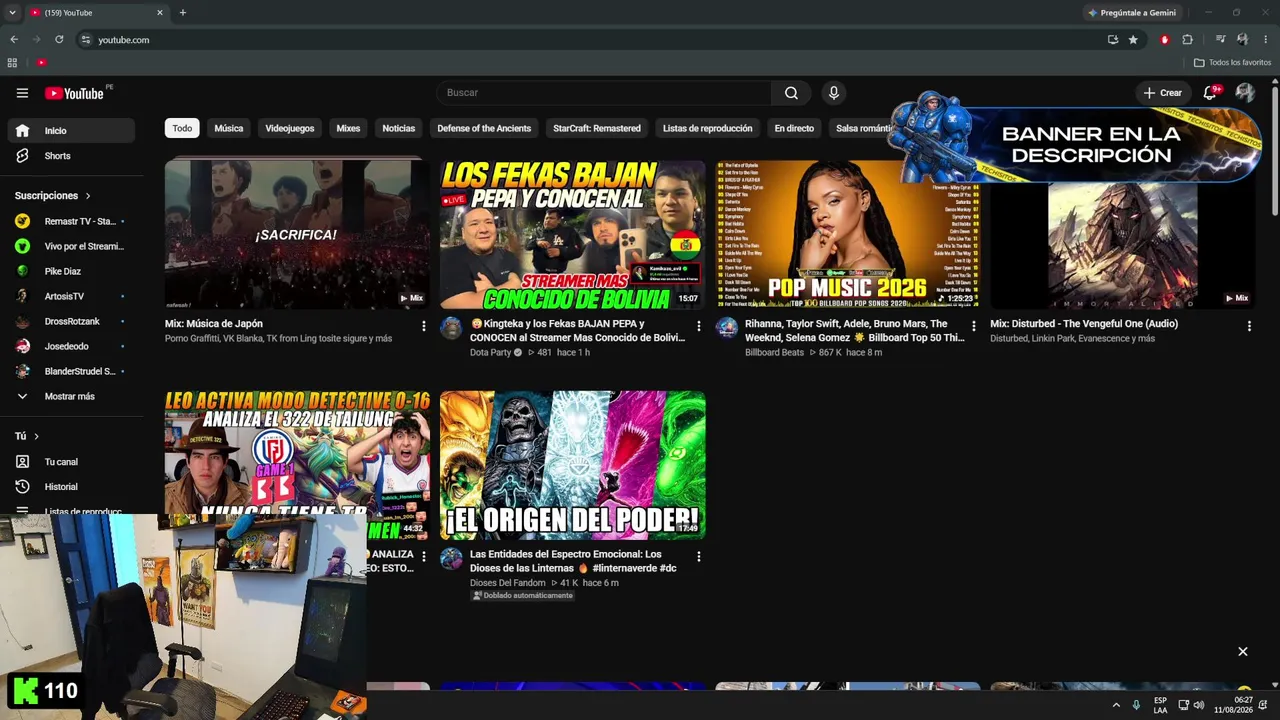Select the Todo filter chip
Screen dimensions: 1280x720
click(x=182, y=128)
